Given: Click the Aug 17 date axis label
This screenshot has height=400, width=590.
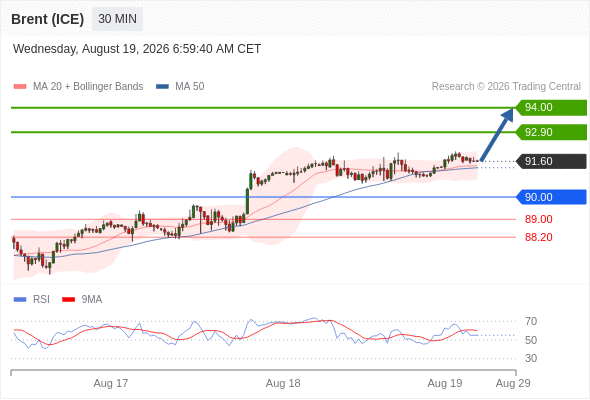Looking at the screenshot, I should (111, 383).
